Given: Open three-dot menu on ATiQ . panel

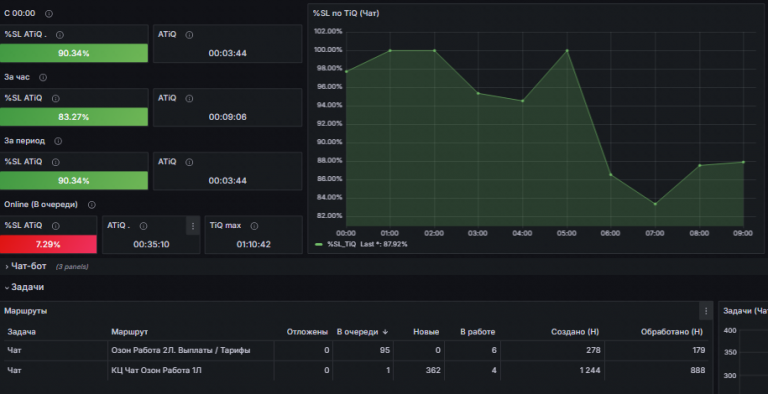Looking at the screenshot, I should click(x=192, y=226).
